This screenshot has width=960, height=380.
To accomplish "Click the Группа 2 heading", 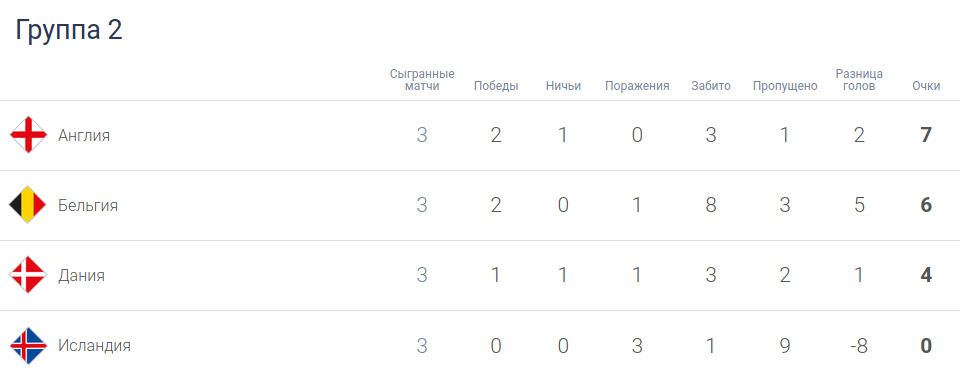I will [69, 30].
